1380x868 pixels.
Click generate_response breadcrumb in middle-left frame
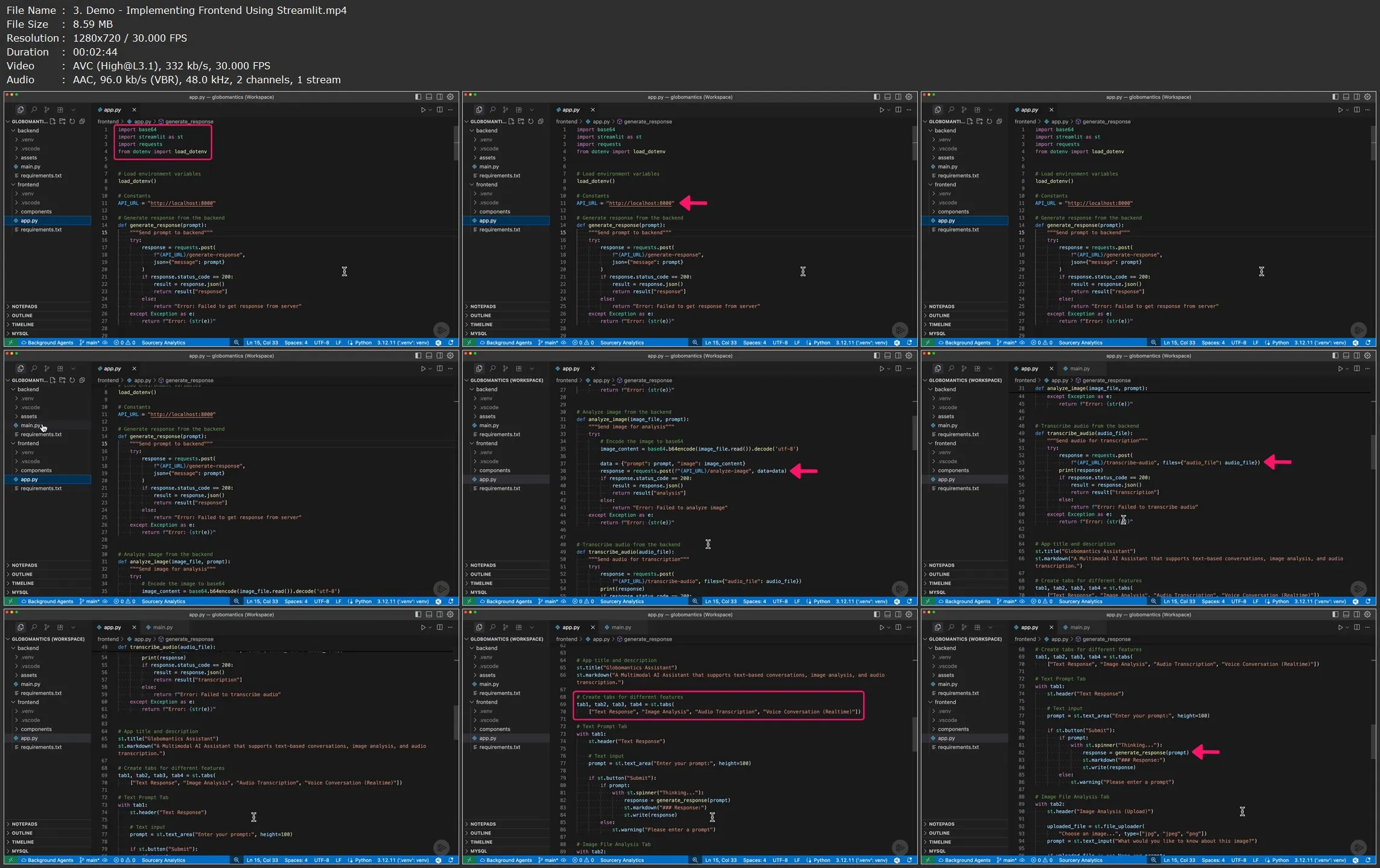click(x=186, y=381)
